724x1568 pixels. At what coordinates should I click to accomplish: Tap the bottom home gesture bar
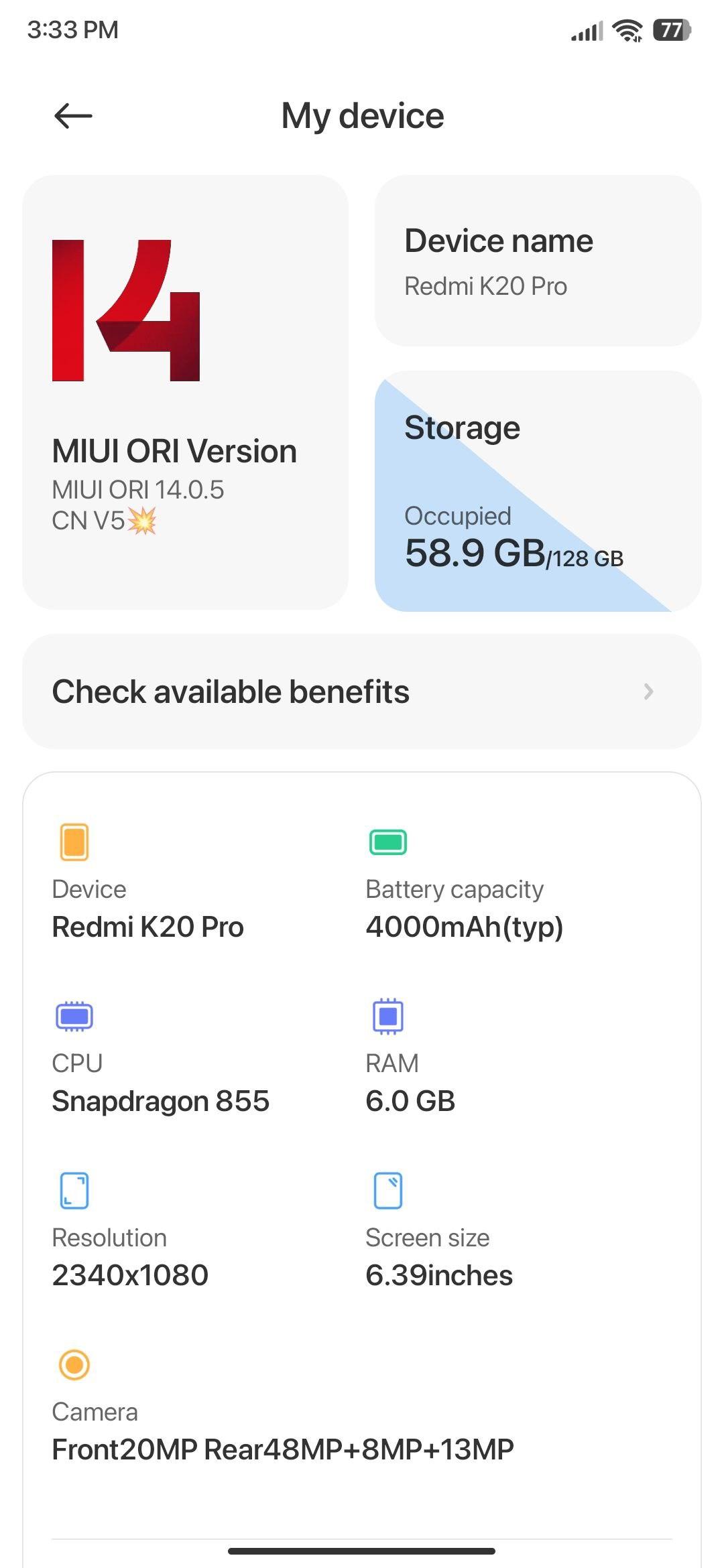(x=362, y=1551)
